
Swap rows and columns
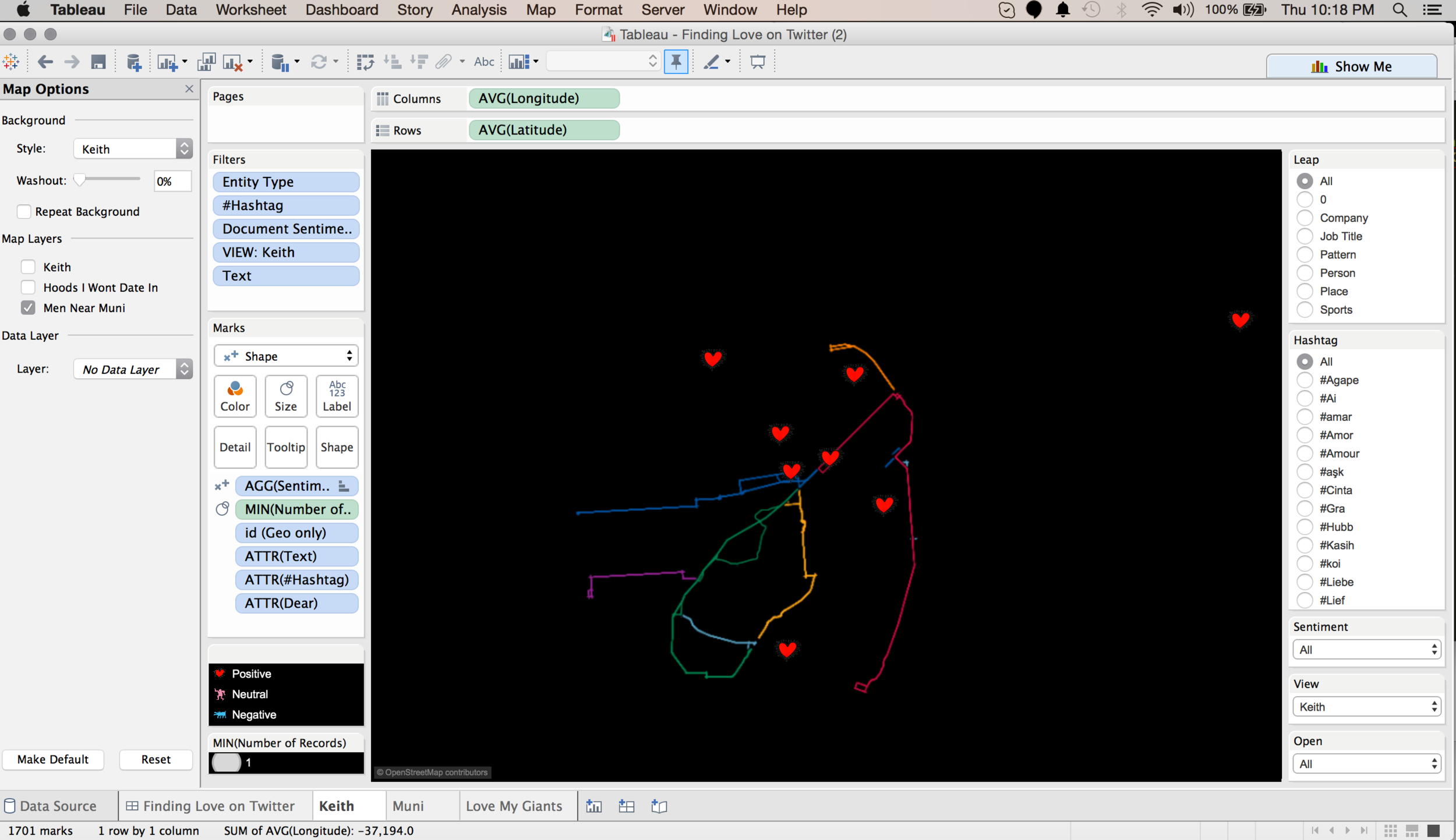click(x=365, y=62)
